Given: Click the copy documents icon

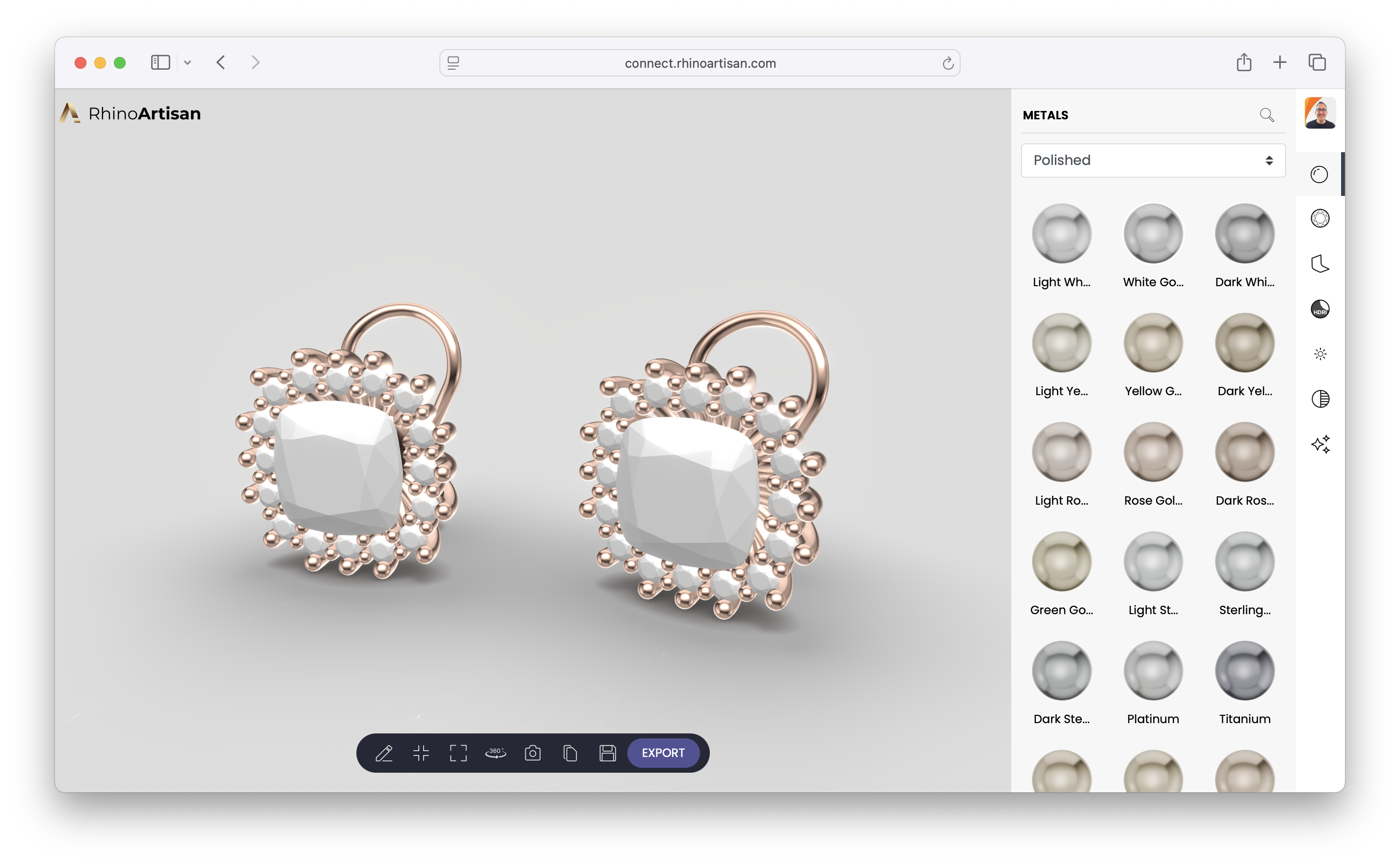Looking at the screenshot, I should [569, 753].
